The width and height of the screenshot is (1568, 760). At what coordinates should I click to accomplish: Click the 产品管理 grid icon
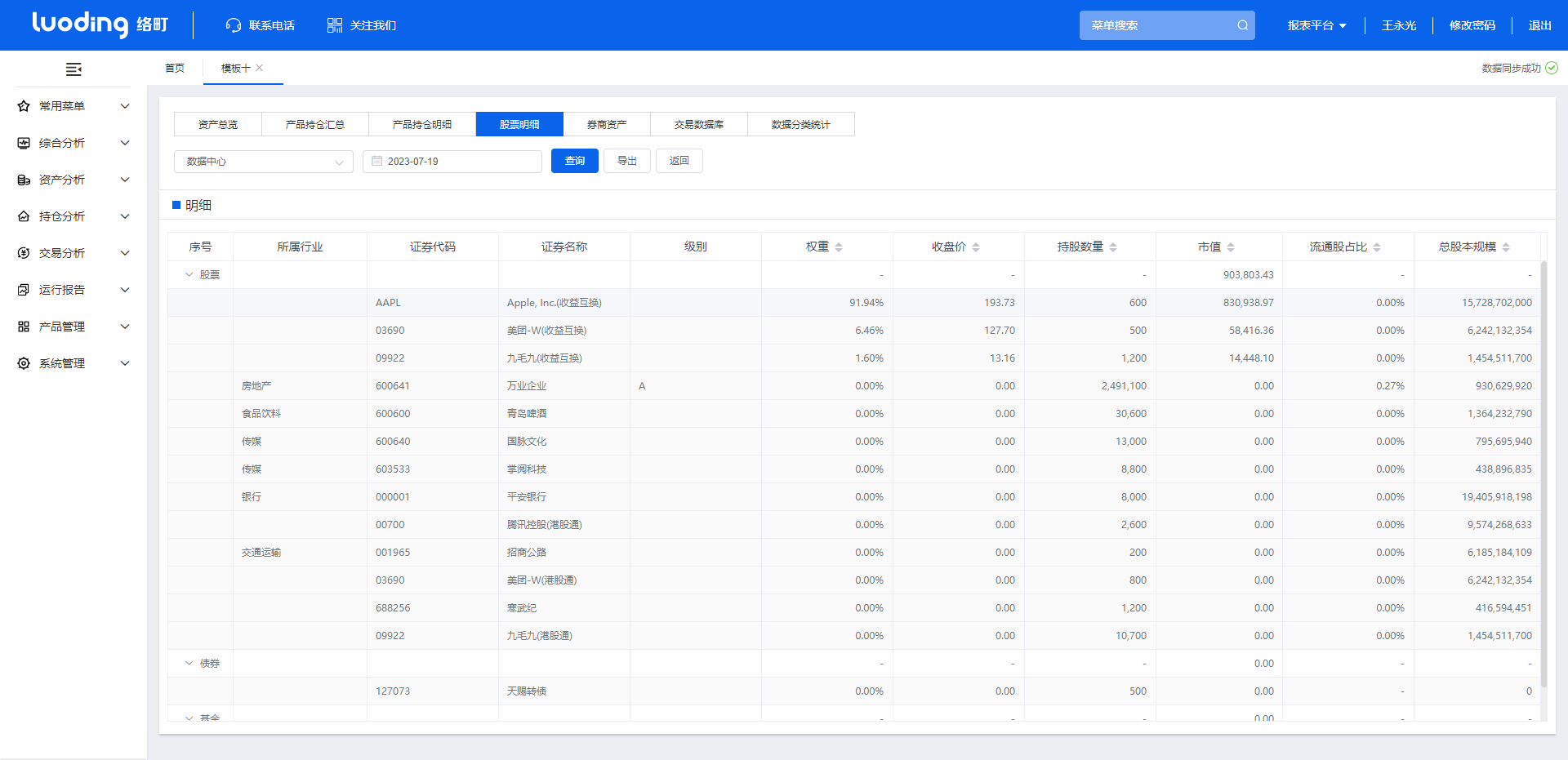click(x=24, y=327)
